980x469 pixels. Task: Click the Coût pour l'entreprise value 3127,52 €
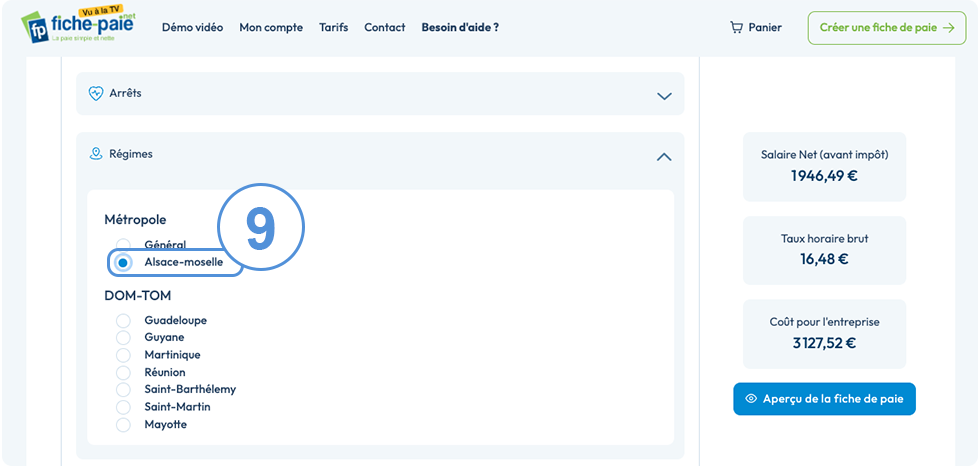click(x=824, y=343)
